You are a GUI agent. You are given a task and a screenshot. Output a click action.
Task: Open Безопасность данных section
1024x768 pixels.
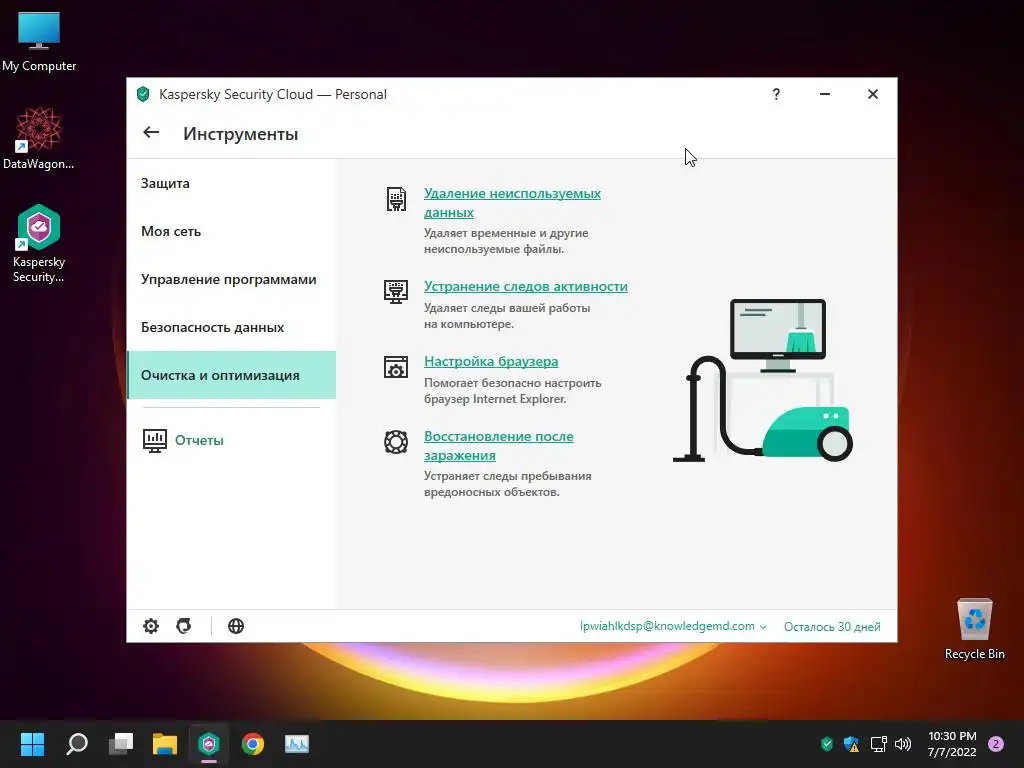tap(231, 327)
